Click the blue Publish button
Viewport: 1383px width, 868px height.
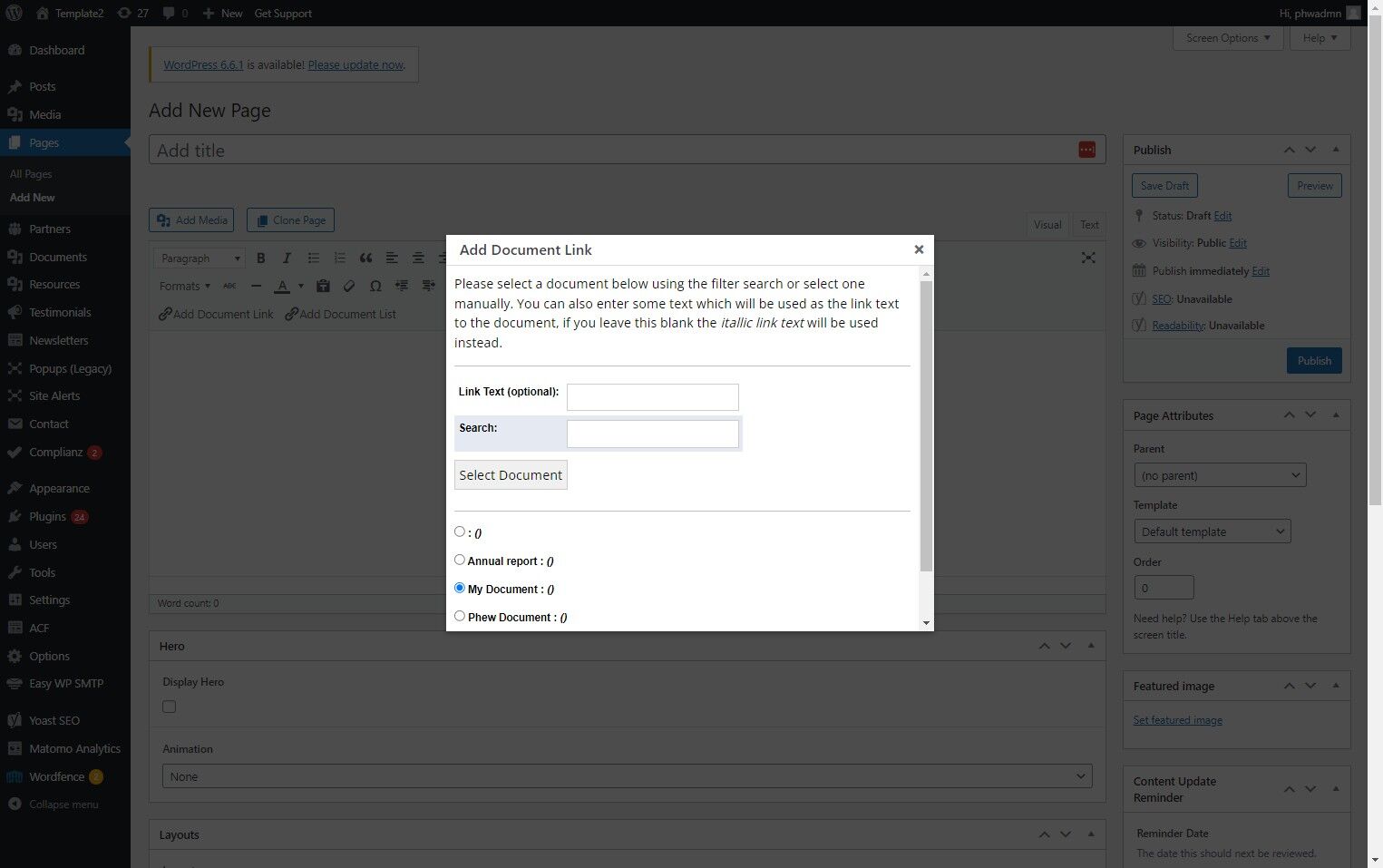coord(1314,360)
